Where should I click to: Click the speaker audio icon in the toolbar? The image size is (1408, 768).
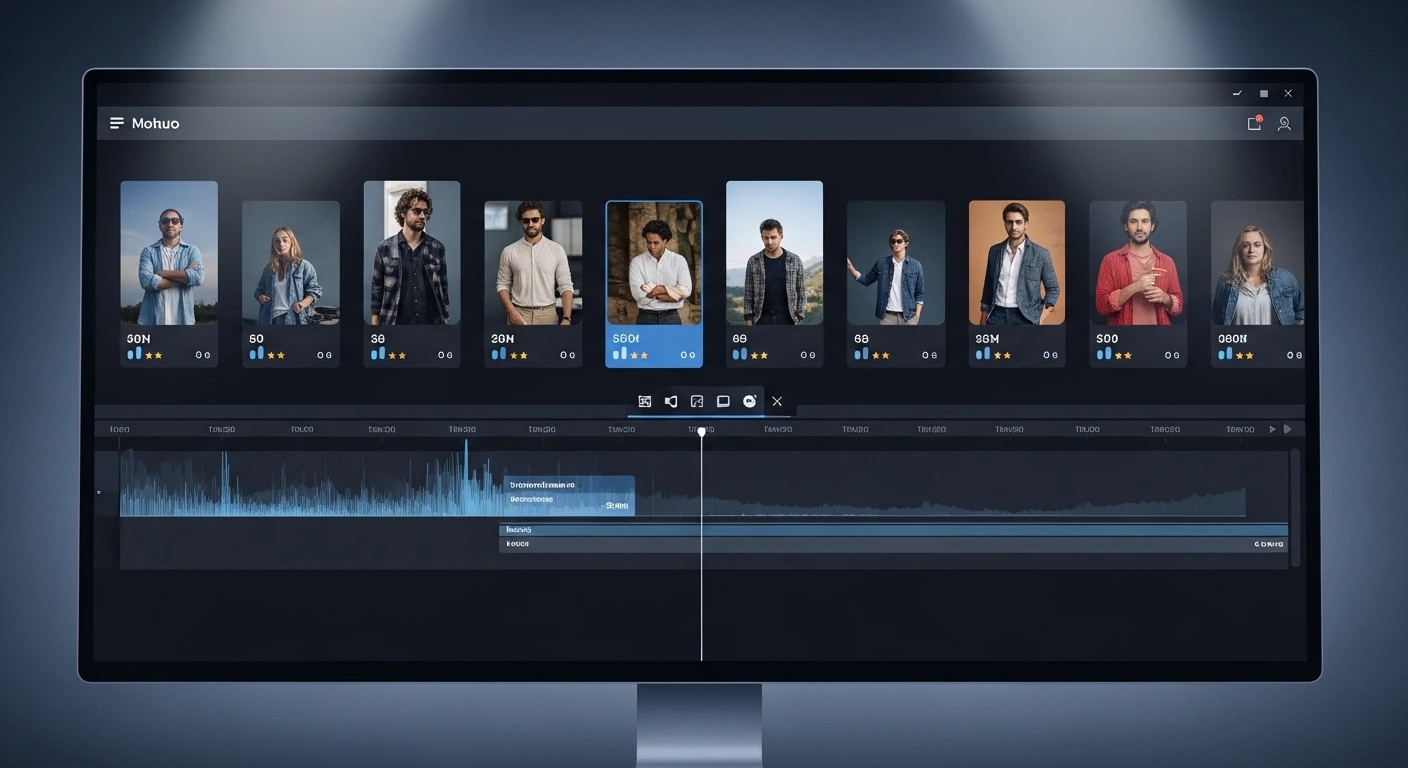click(x=670, y=400)
